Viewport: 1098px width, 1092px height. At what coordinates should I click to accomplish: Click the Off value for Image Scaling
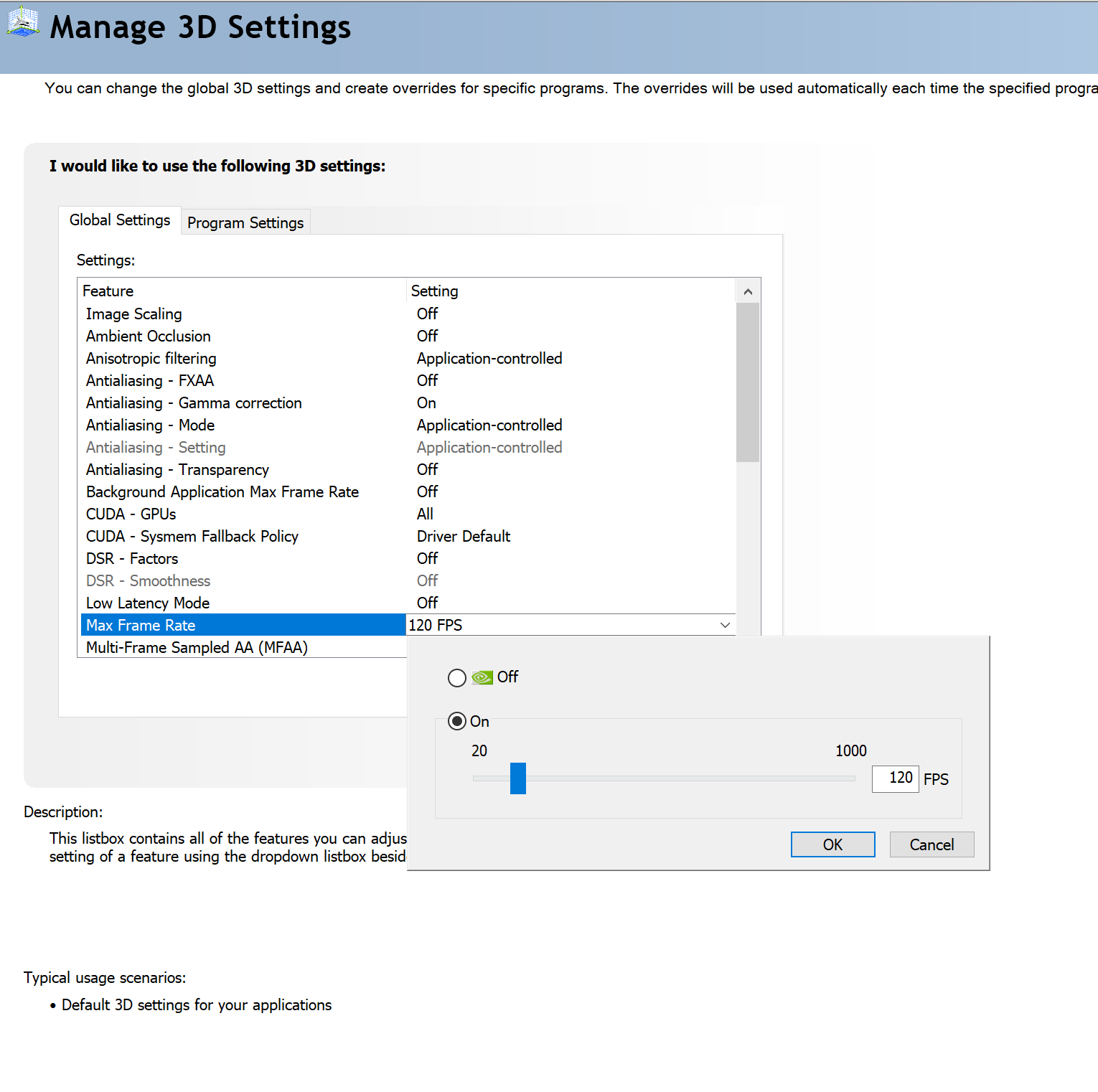427,314
